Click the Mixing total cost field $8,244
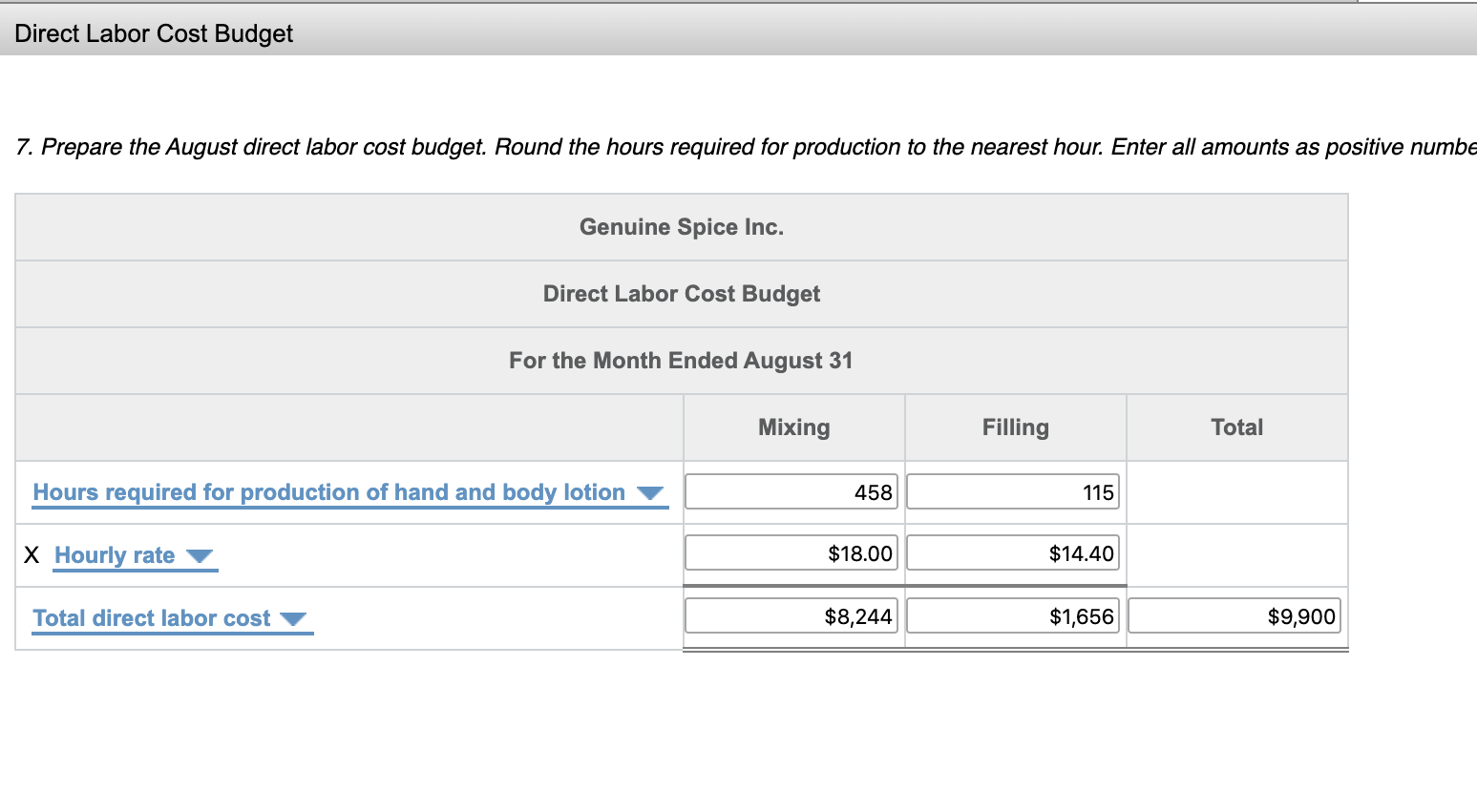Screen dimensions: 1477x812 tap(791, 616)
